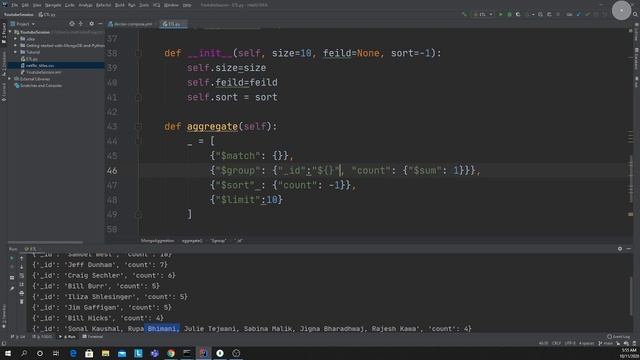Open the Project view dropdown
The image size is (640, 360).
tap(23, 24)
